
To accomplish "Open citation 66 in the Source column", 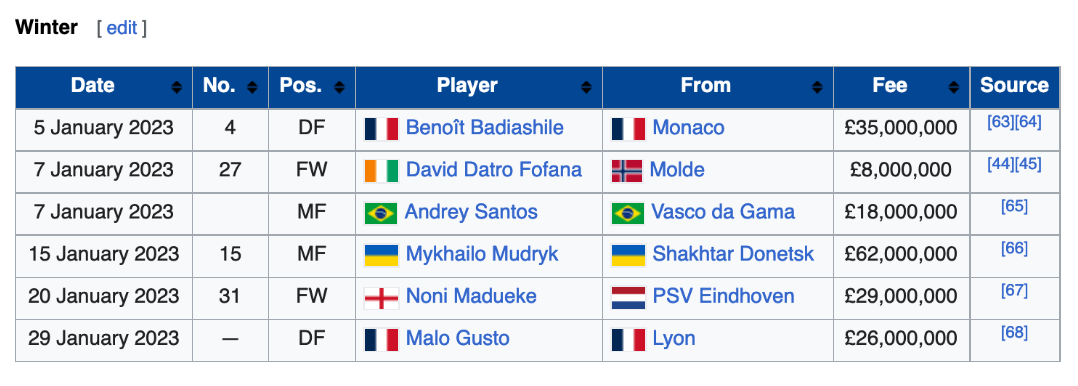I will [1014, 248].
